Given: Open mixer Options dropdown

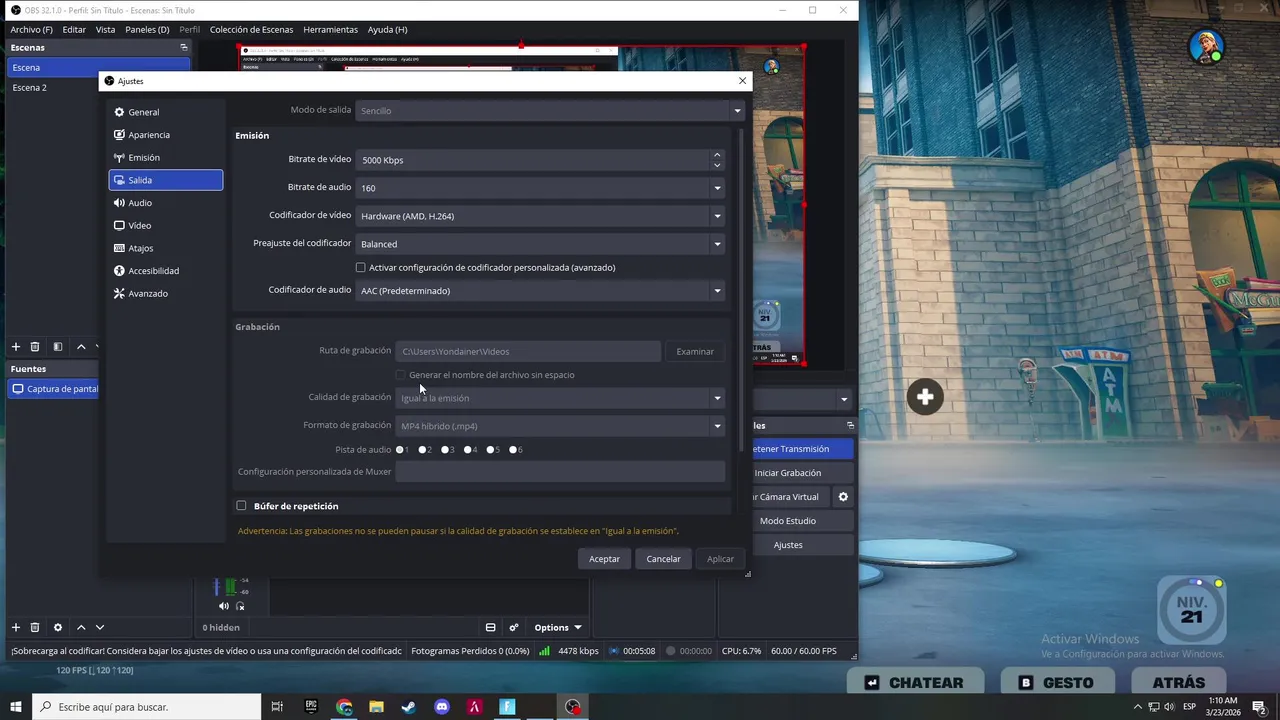Looking at the screenshot, I should (x=558, y=627).
